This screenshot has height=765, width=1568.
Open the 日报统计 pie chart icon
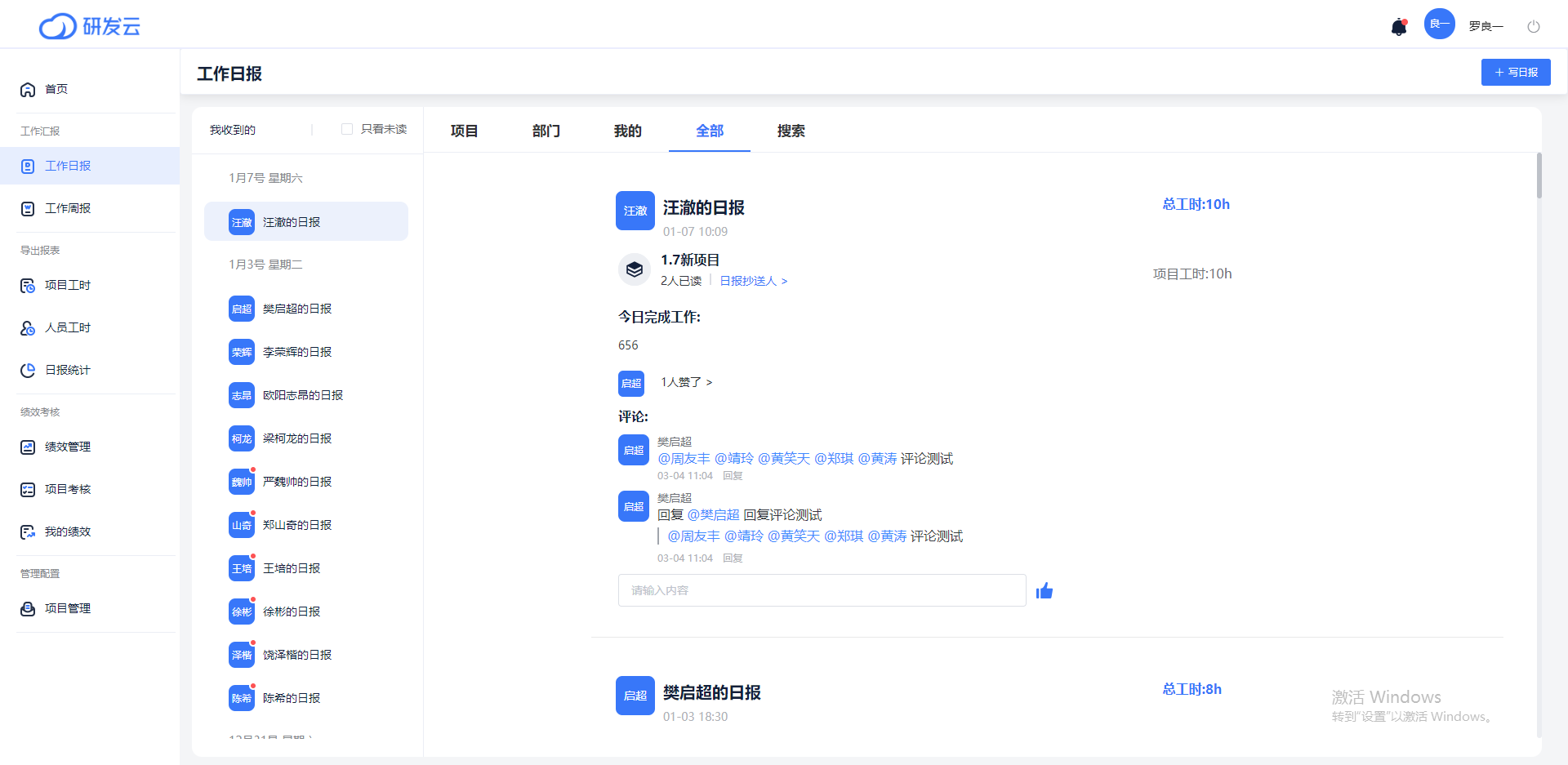(x=28, y=370)
